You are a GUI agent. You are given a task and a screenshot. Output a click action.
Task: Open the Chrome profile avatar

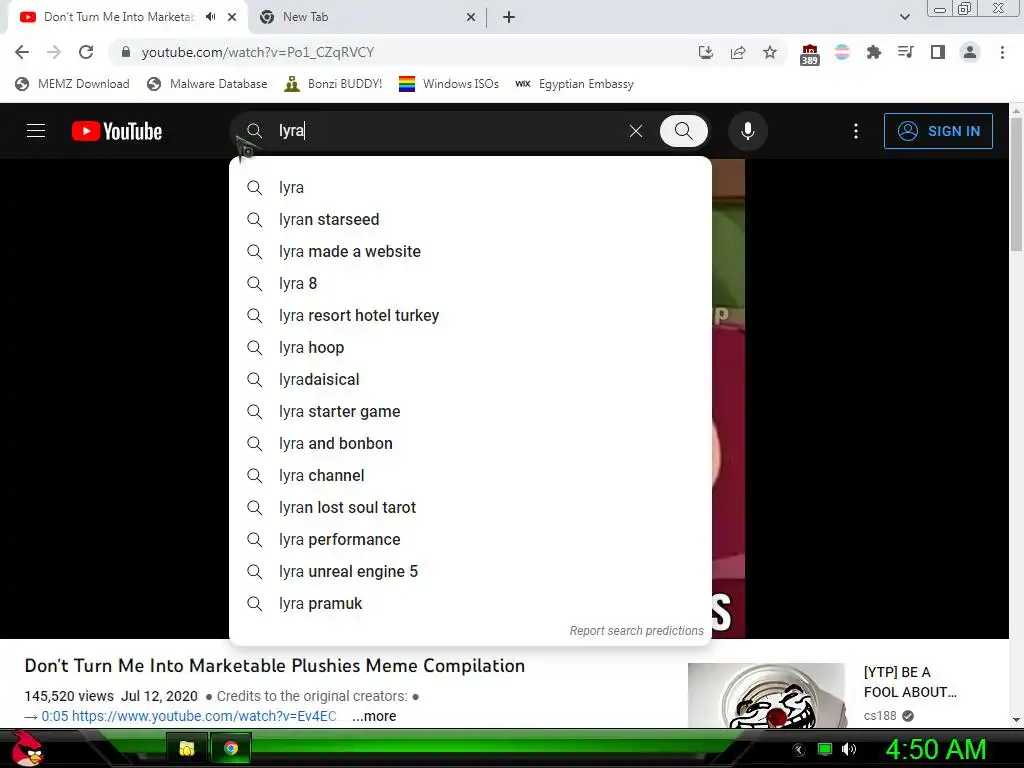(970, 52)
